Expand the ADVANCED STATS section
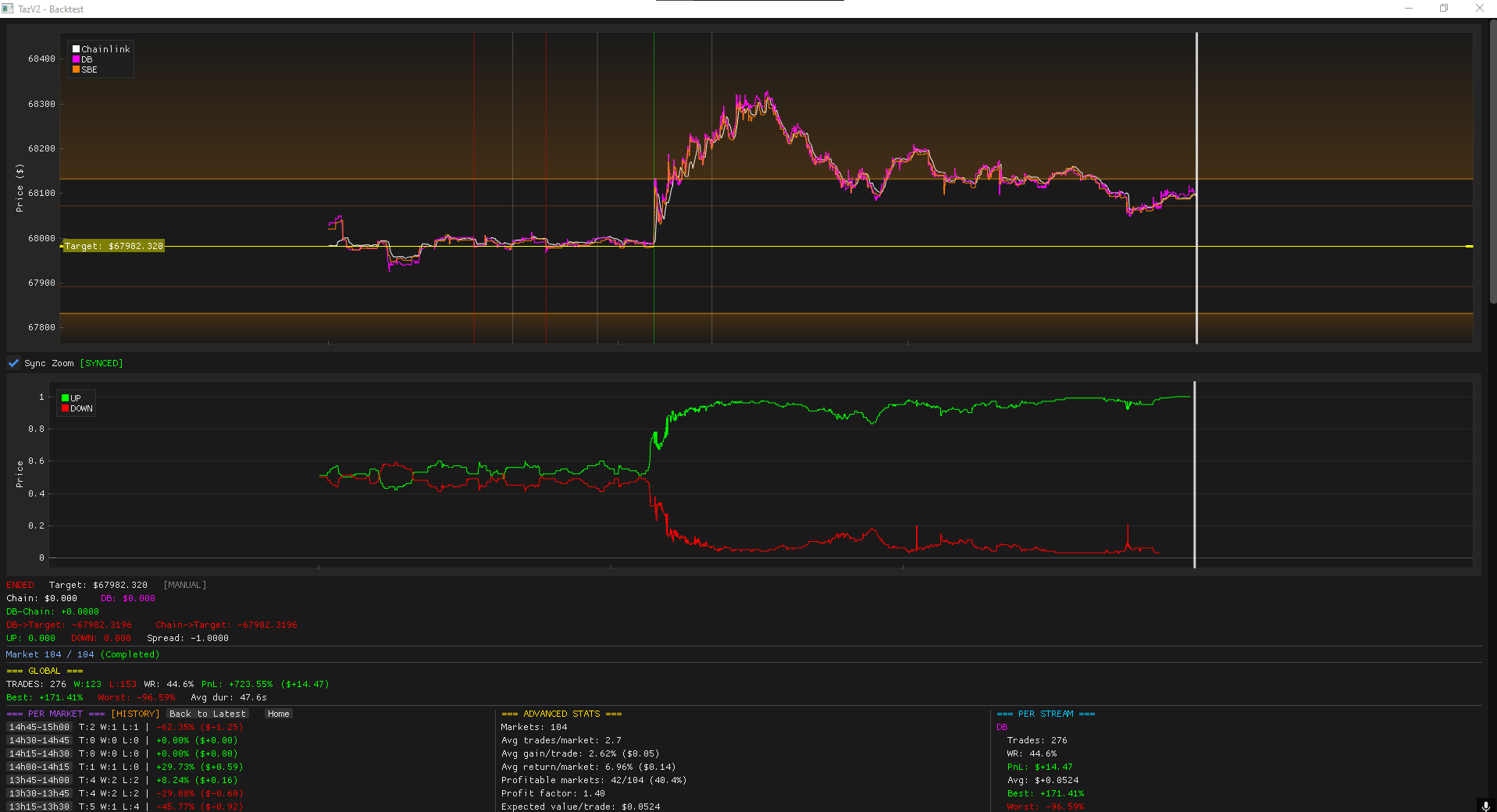This screenshot has height=812, width=1497. pyautogui.click(x=561, y=713)
